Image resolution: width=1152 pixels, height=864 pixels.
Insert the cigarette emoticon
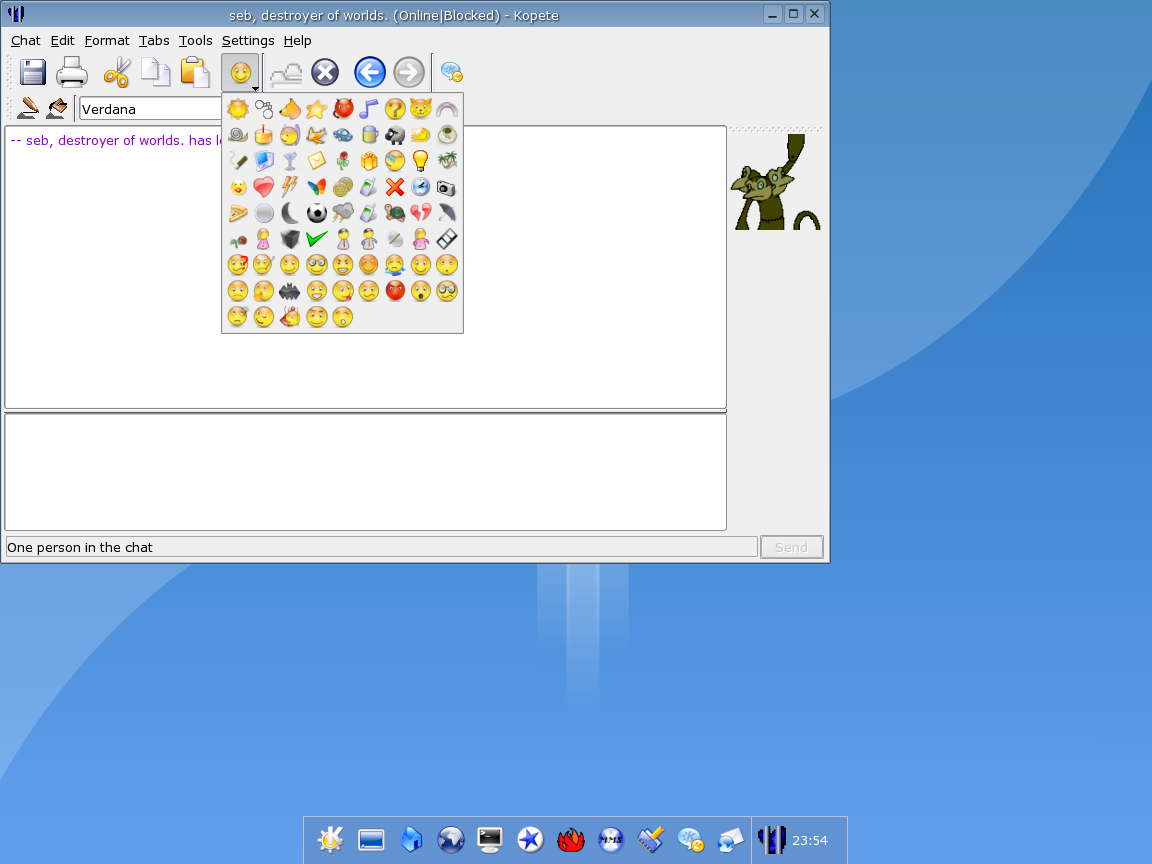[237, 161]
